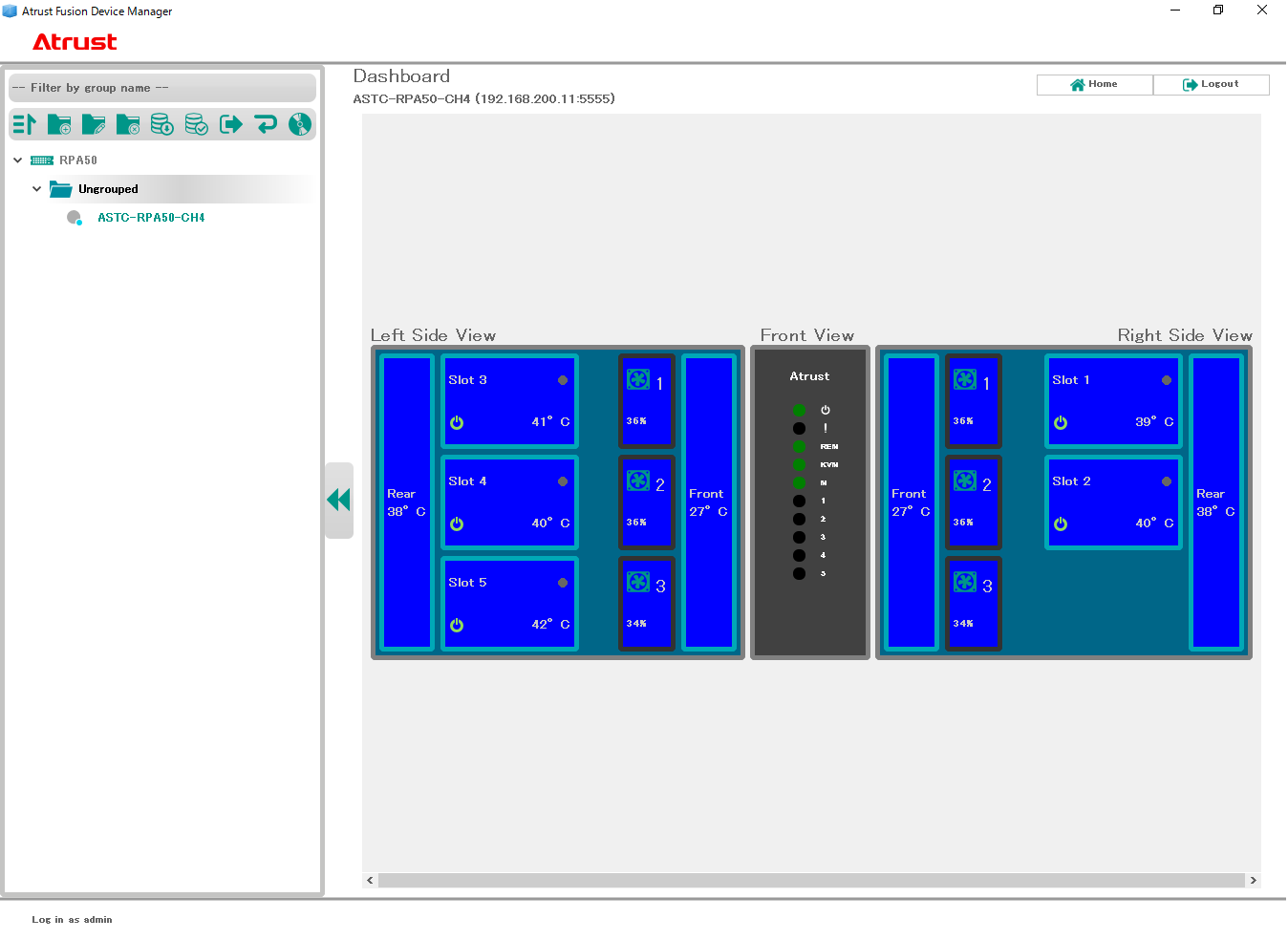Go to Home page
The image size is (1288, 940).
pyautogui.click(x=1094, y=85)
